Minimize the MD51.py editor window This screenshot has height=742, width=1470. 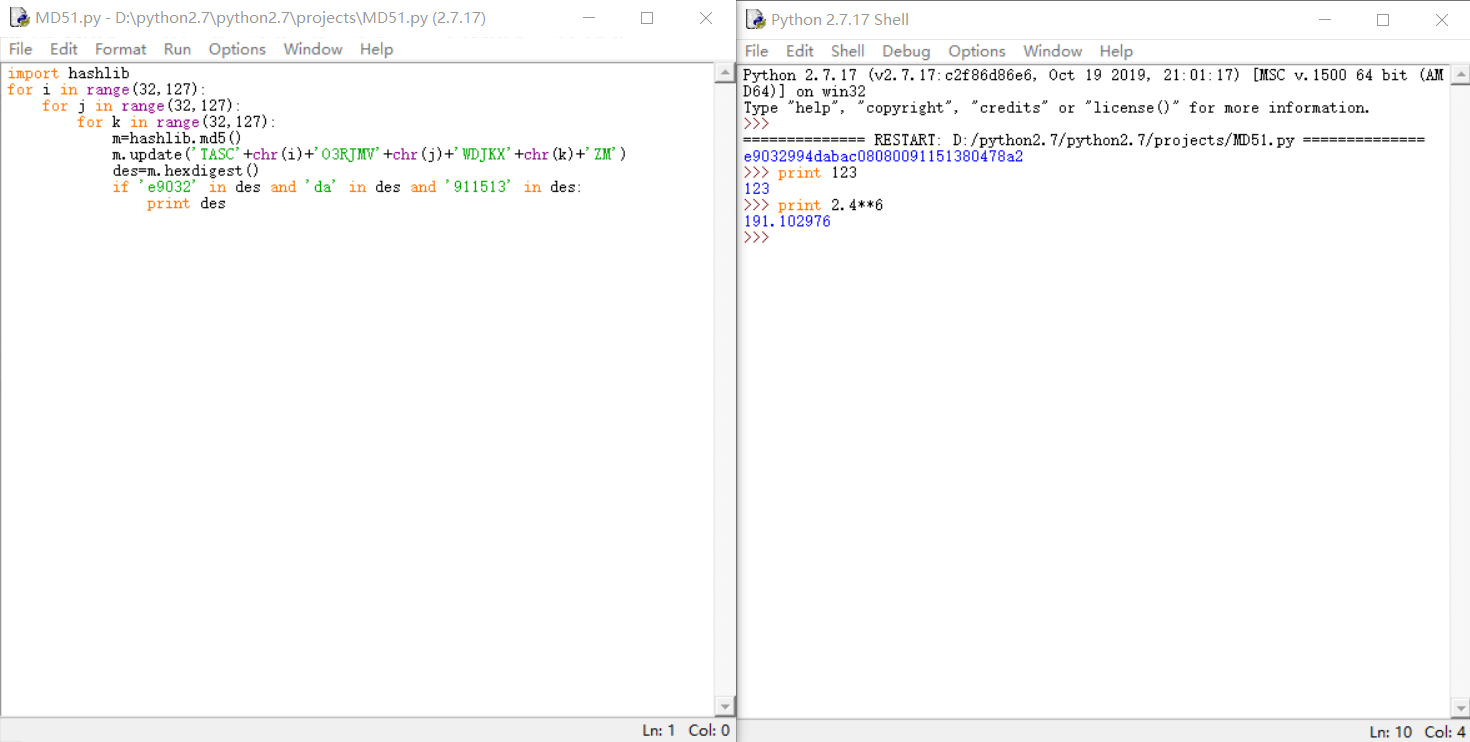(x=588, y=18)
